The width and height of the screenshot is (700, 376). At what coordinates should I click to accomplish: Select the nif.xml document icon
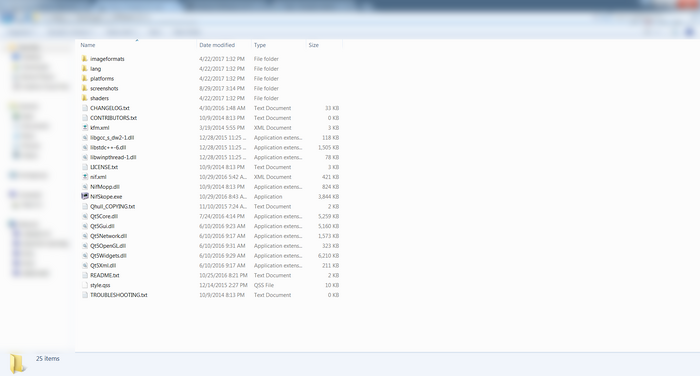click(85, 176)
